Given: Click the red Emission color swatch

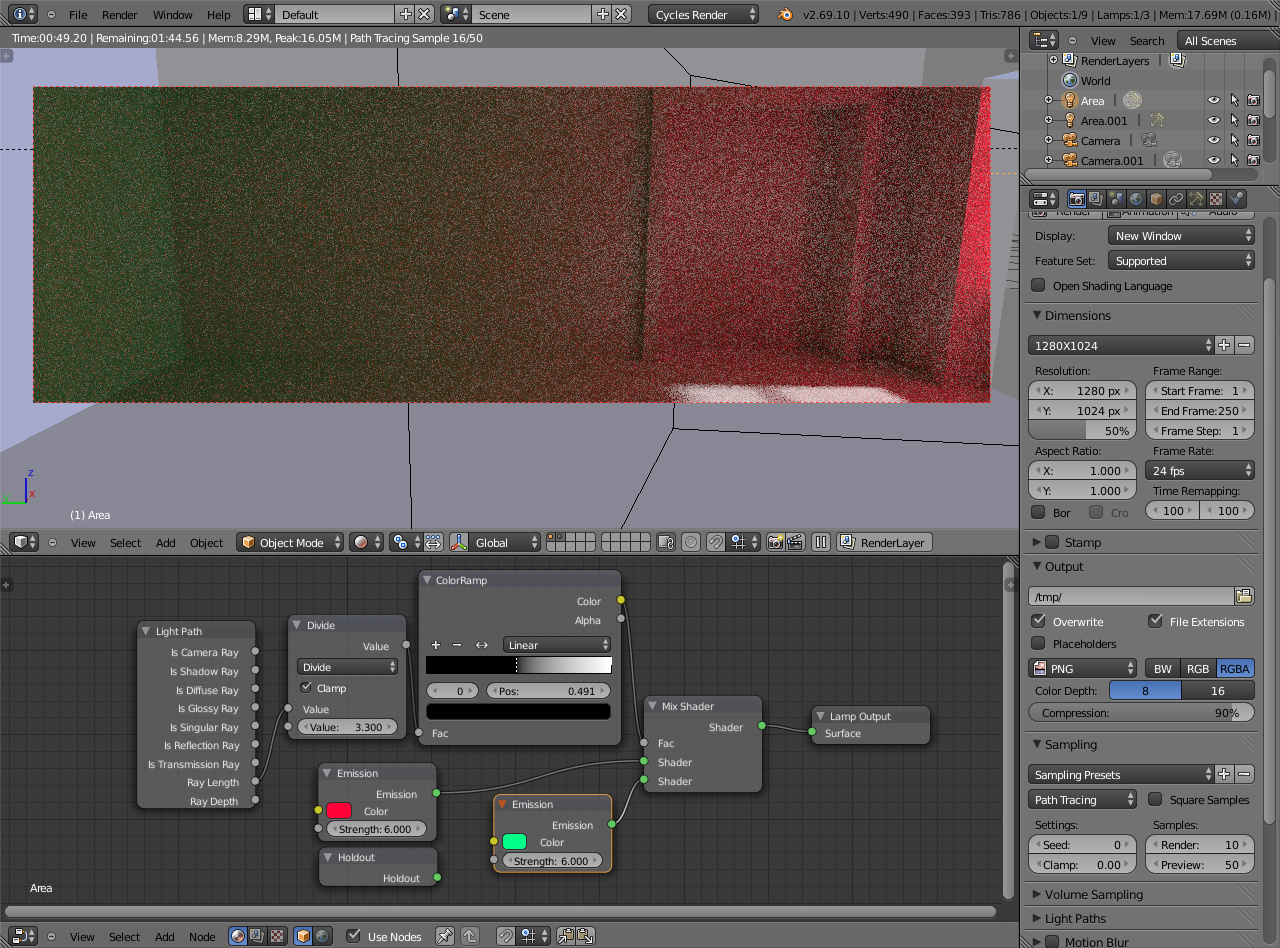Looking at the screenshot, I should pos(339,810).
